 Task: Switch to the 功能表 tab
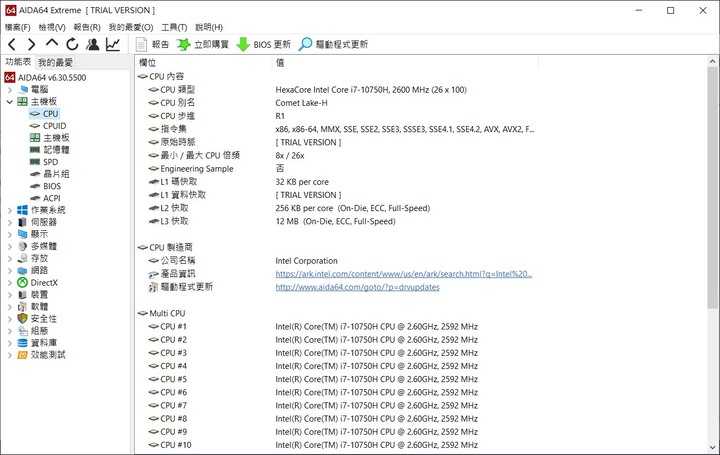[x=18, y=62]
